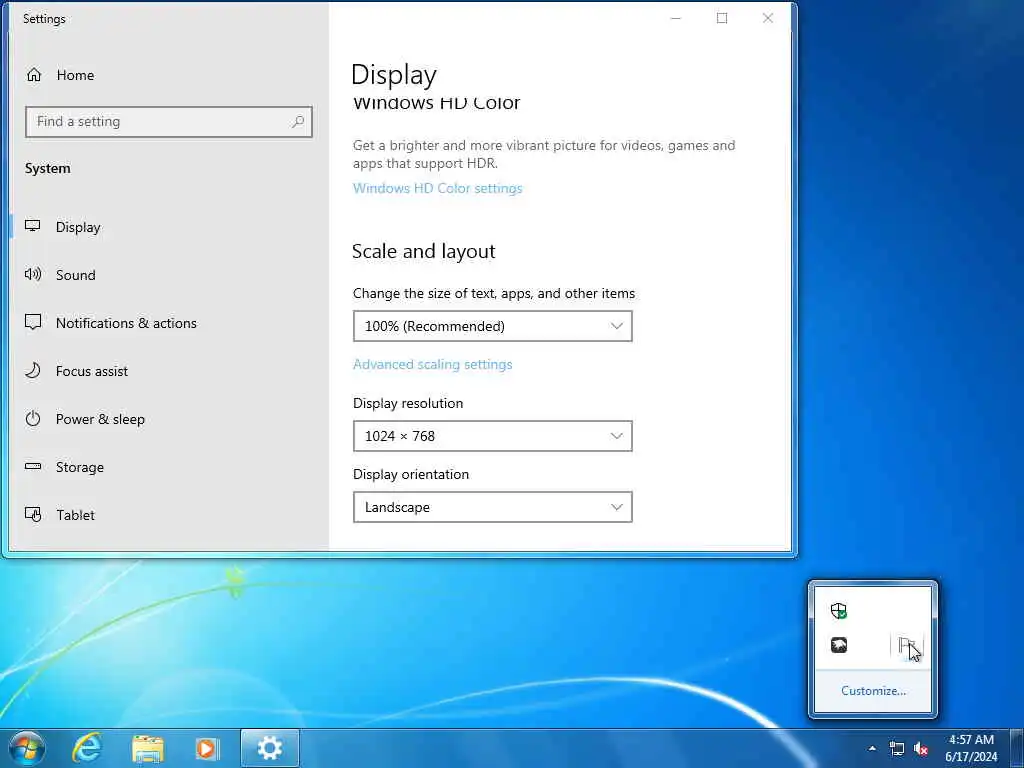Focus the Find a setting search box
The height and width of the screenshot is (768, 1024).
coord(168,121)
